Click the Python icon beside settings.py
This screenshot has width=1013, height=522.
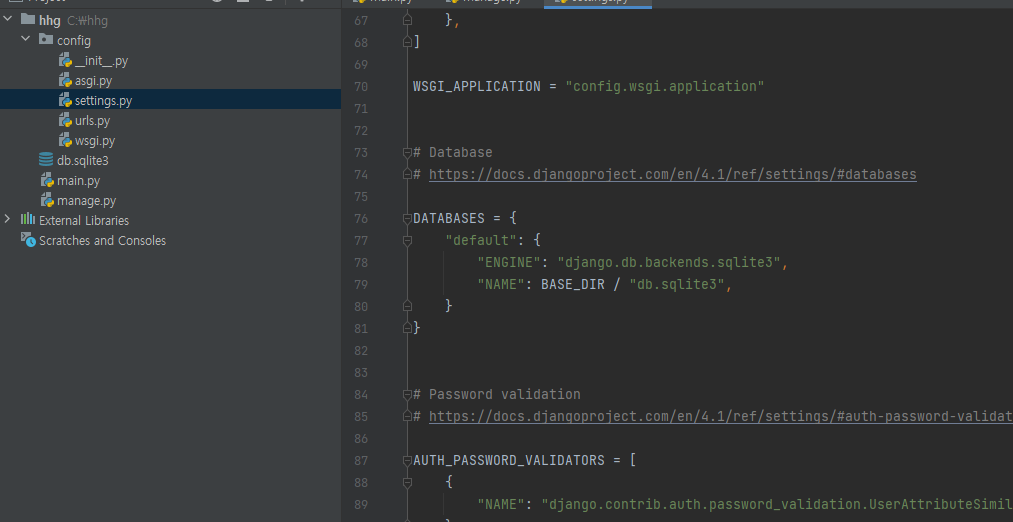point(65,101)
